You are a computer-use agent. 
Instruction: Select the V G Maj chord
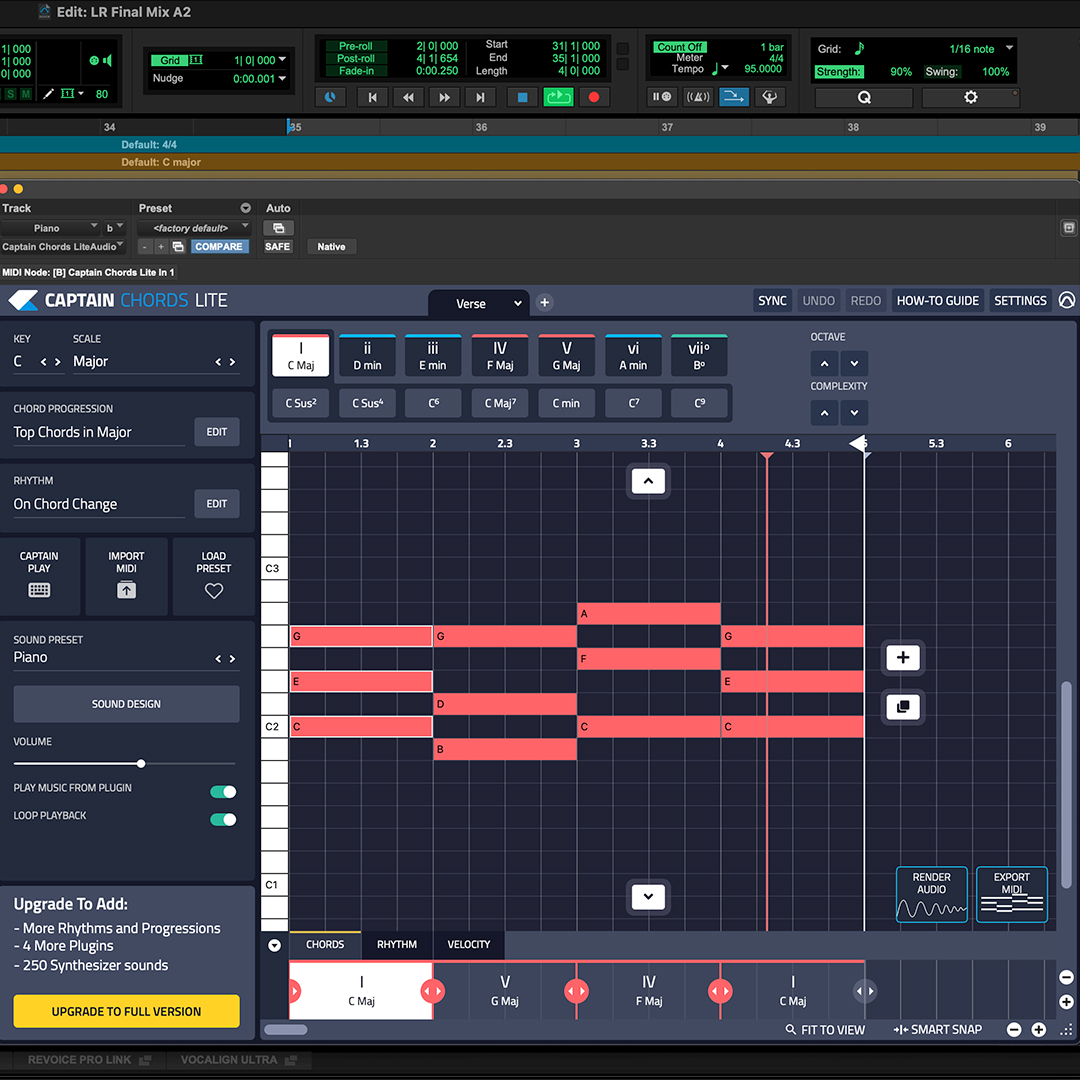(x=566, y=355)
